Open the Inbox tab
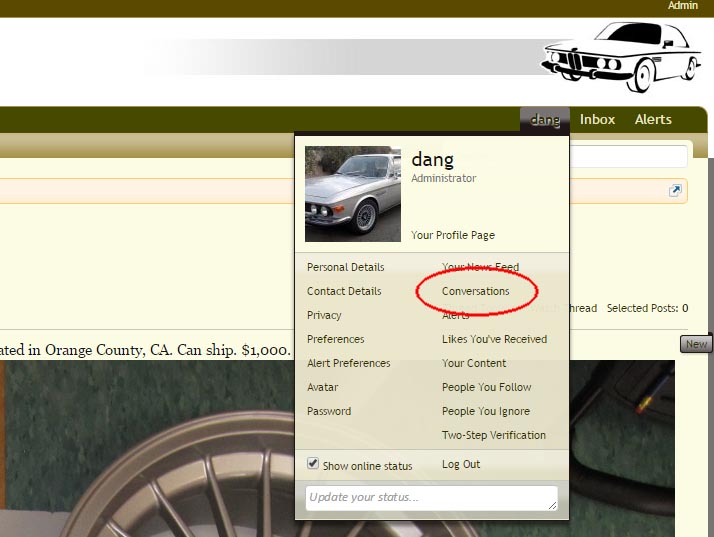The height and width of the screenshot is (537, 714). [x=597, y=119]
